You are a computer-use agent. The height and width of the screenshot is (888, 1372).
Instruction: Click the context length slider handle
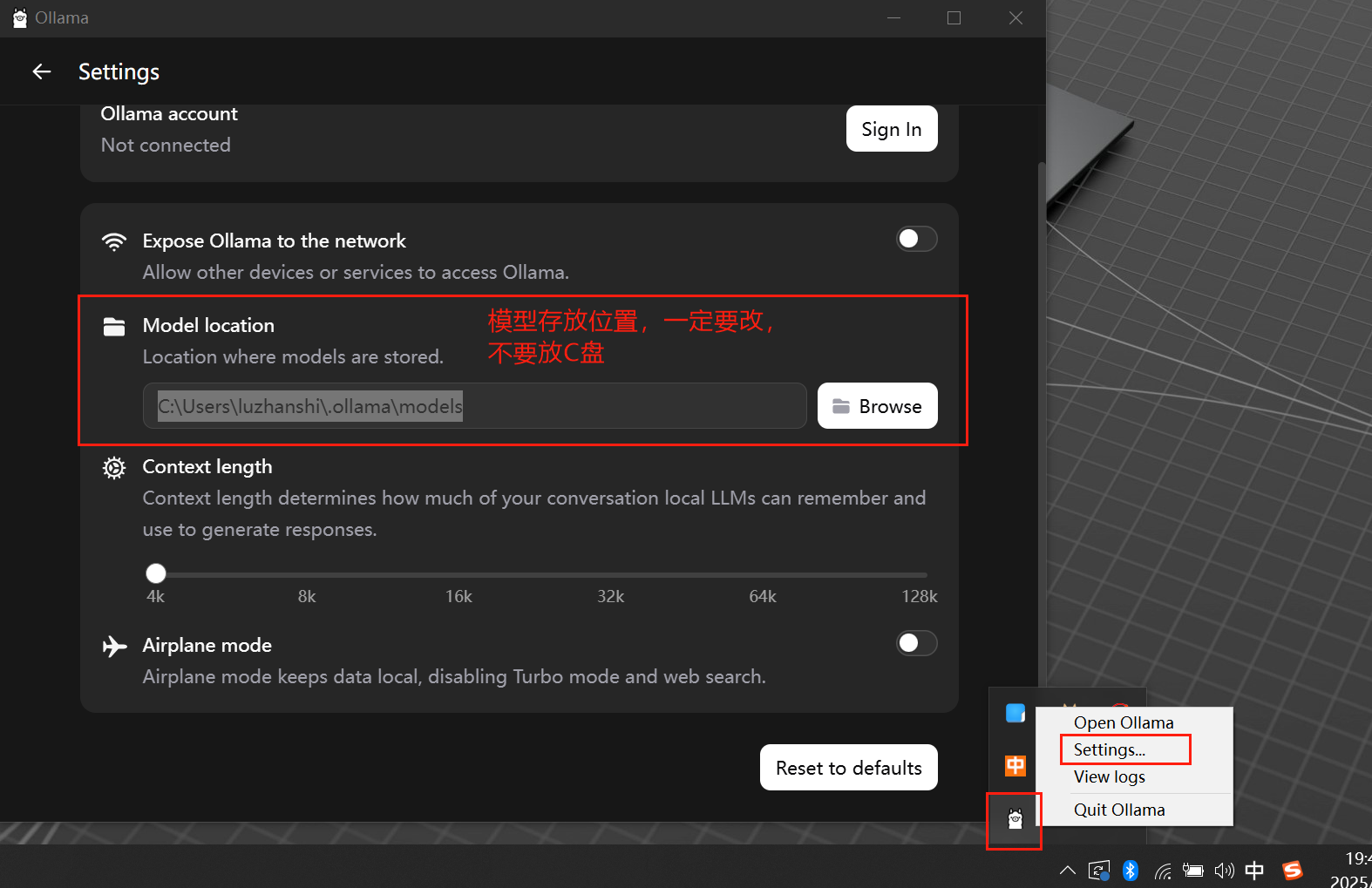(x=156, y=573)
